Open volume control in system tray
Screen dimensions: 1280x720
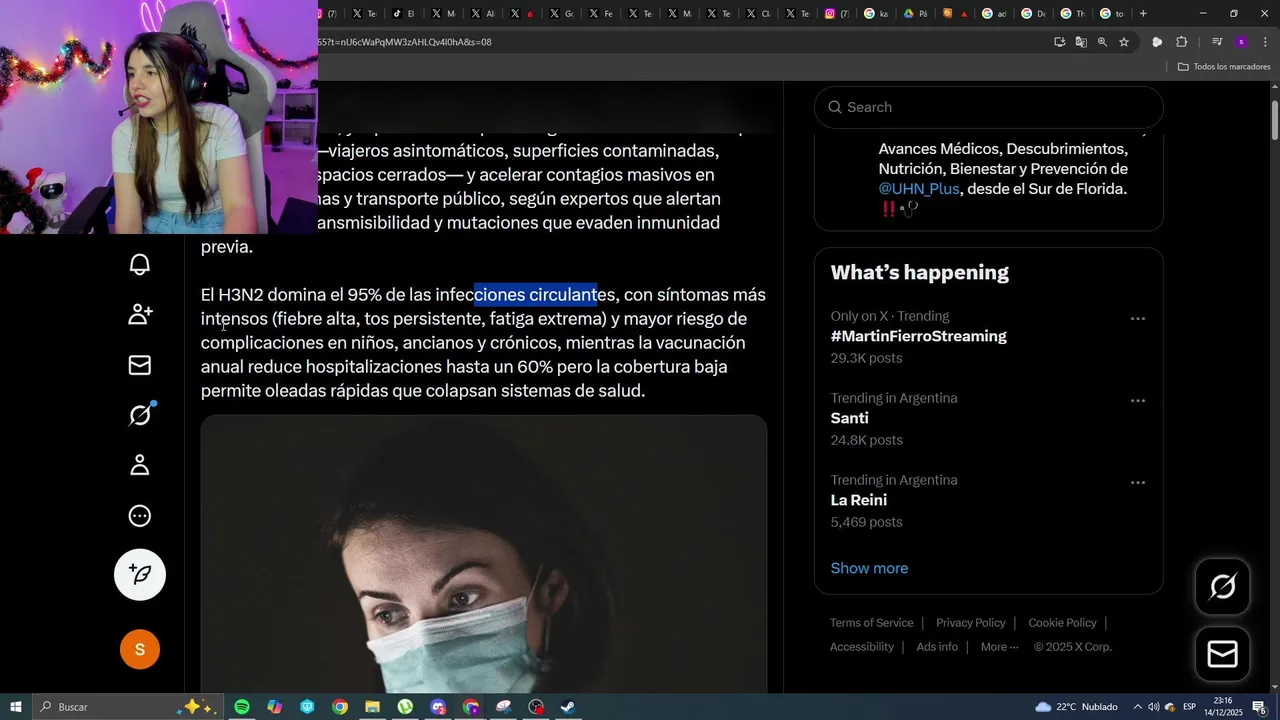coord(1153,707)
